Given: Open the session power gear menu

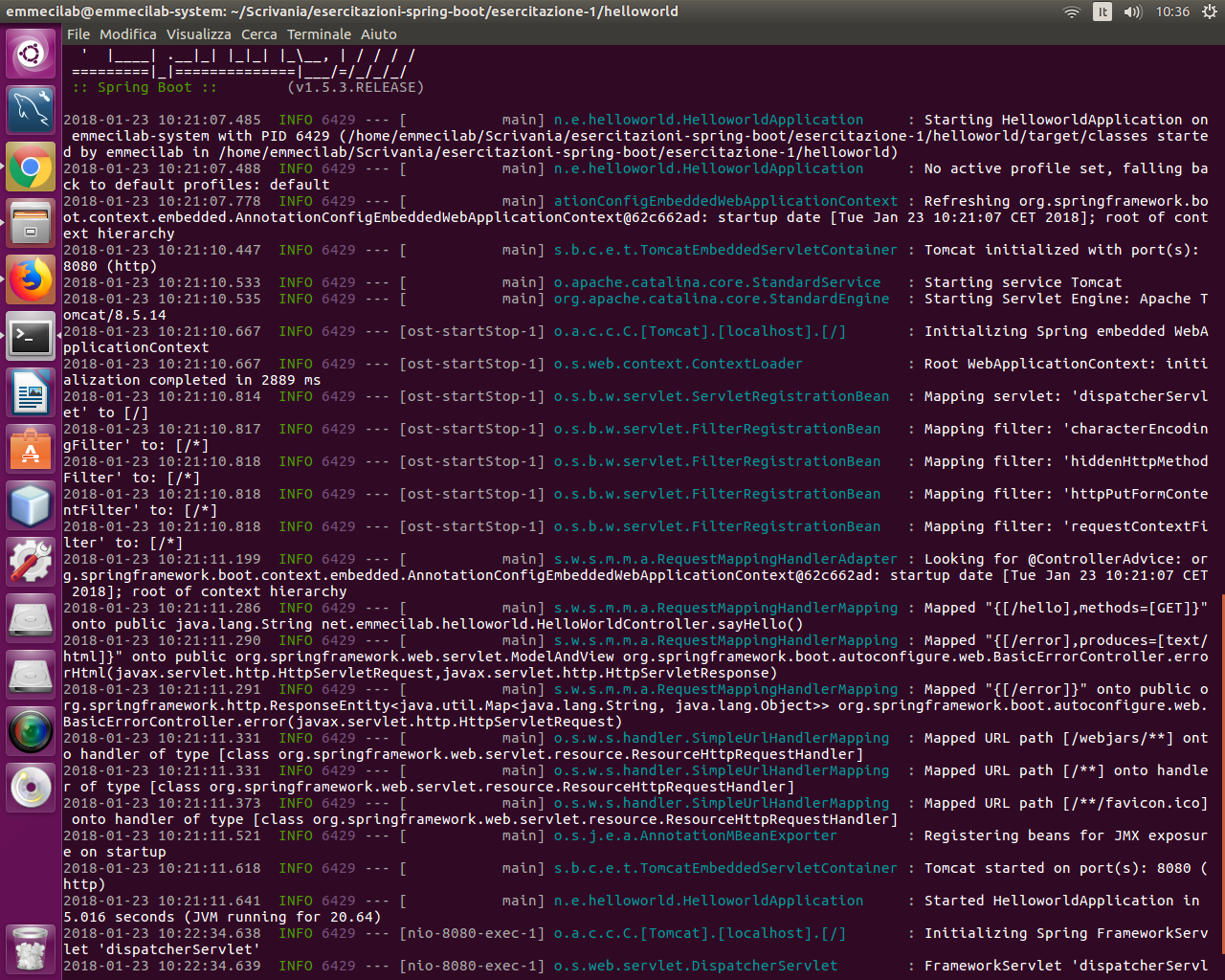Looking at the screenshot, I should coord(1209,11).
